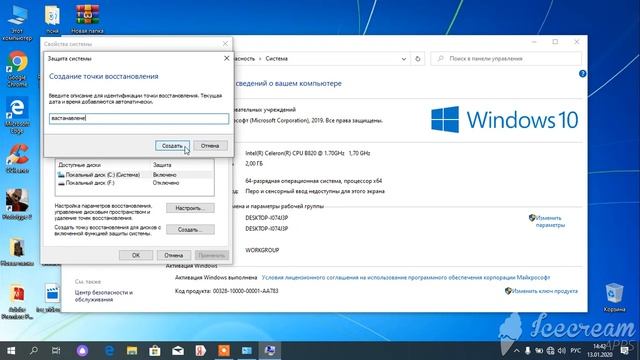Select Локальный диск (F:) row
The image size is (640, 360).
(x=135, y=183)
